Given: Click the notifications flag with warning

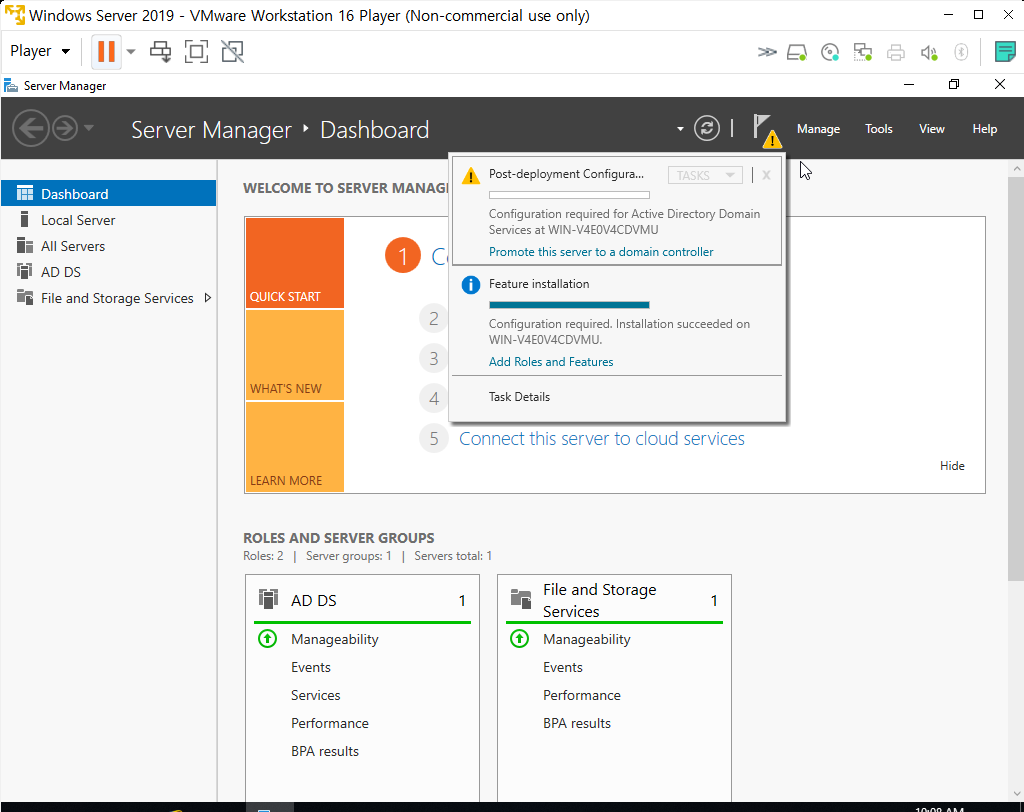Looking at the screenshot, I should point(766,130).
